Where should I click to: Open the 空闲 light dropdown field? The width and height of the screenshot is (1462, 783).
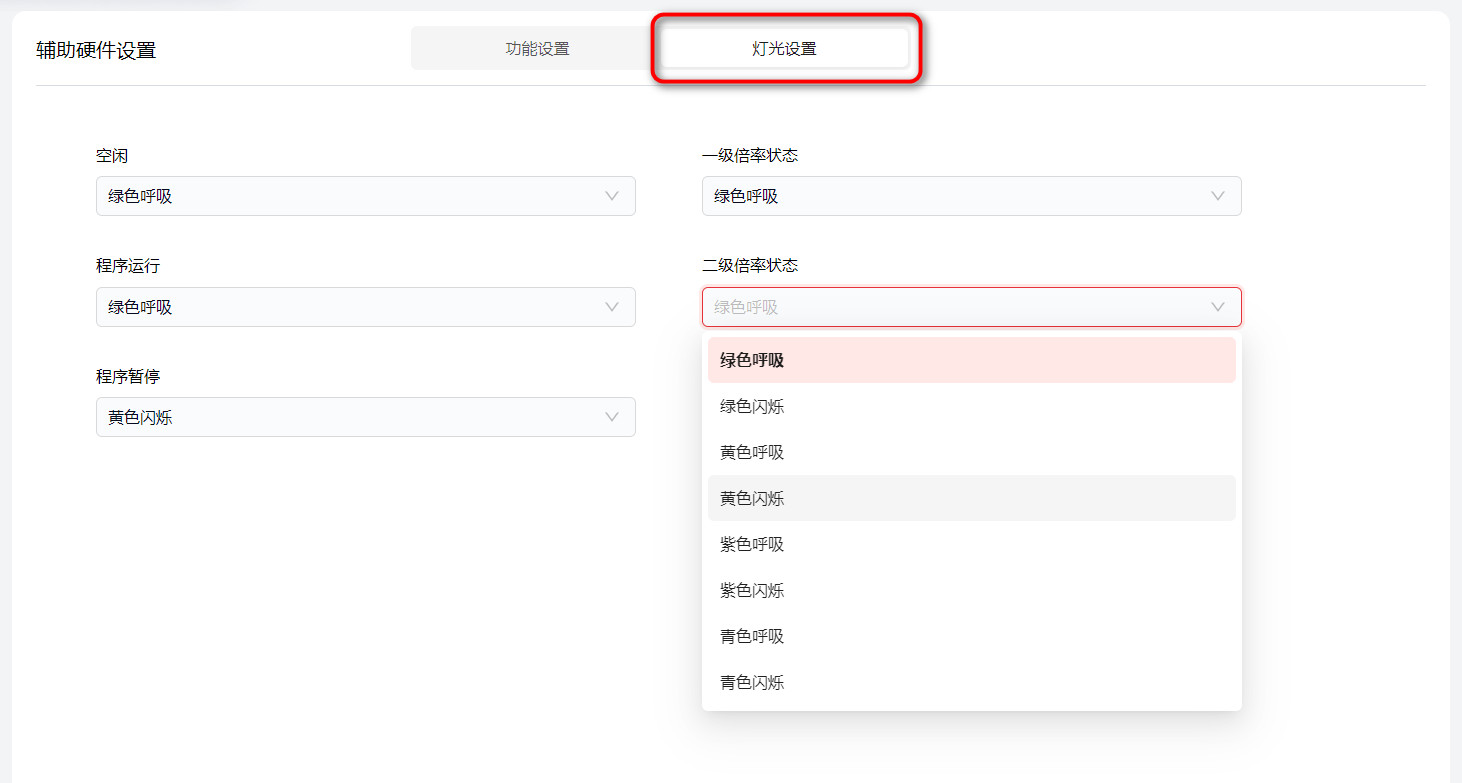pyautogui.click(x=350, y=196)
